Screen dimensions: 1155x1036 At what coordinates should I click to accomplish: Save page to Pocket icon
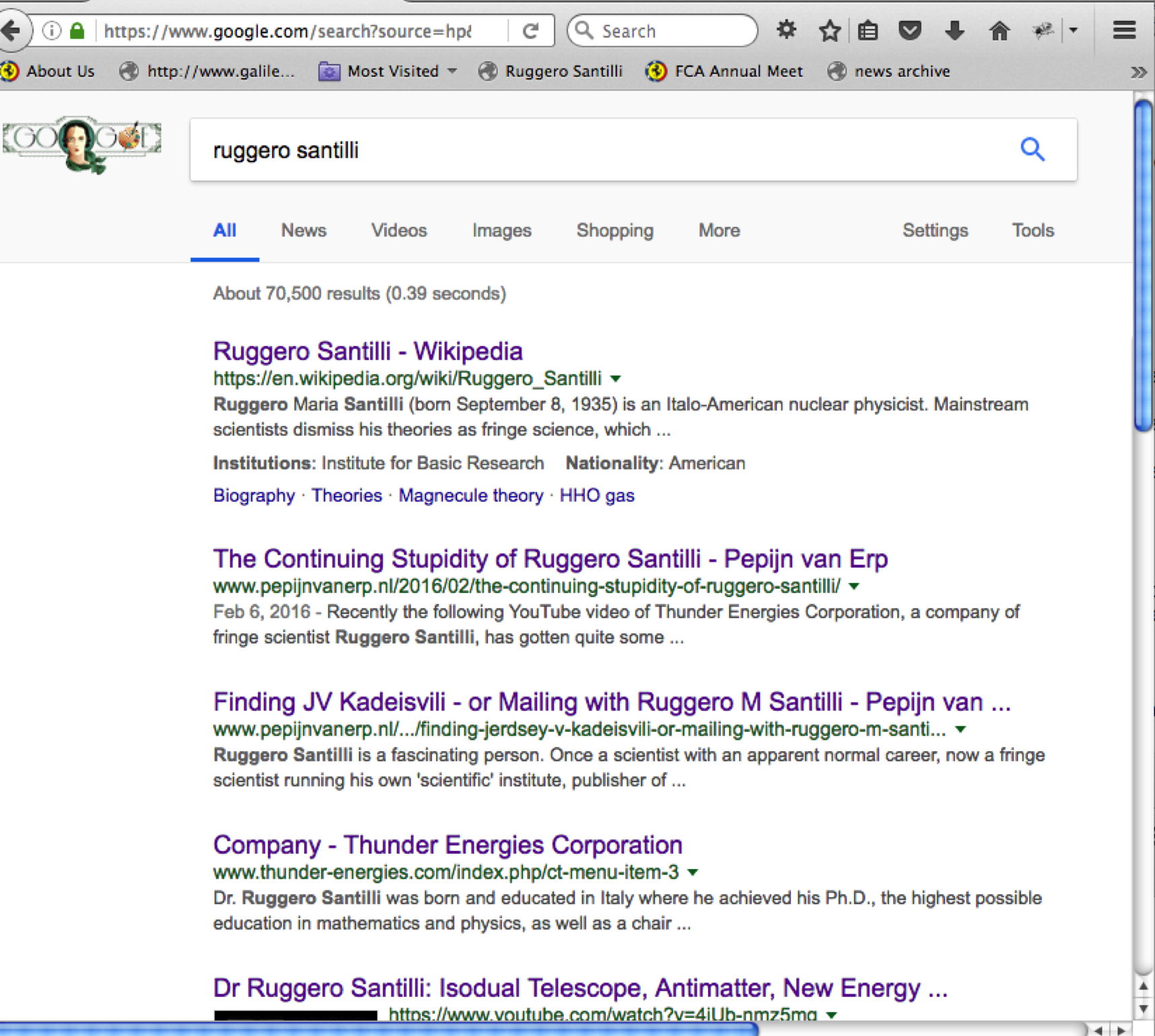[x=910, y=30]
